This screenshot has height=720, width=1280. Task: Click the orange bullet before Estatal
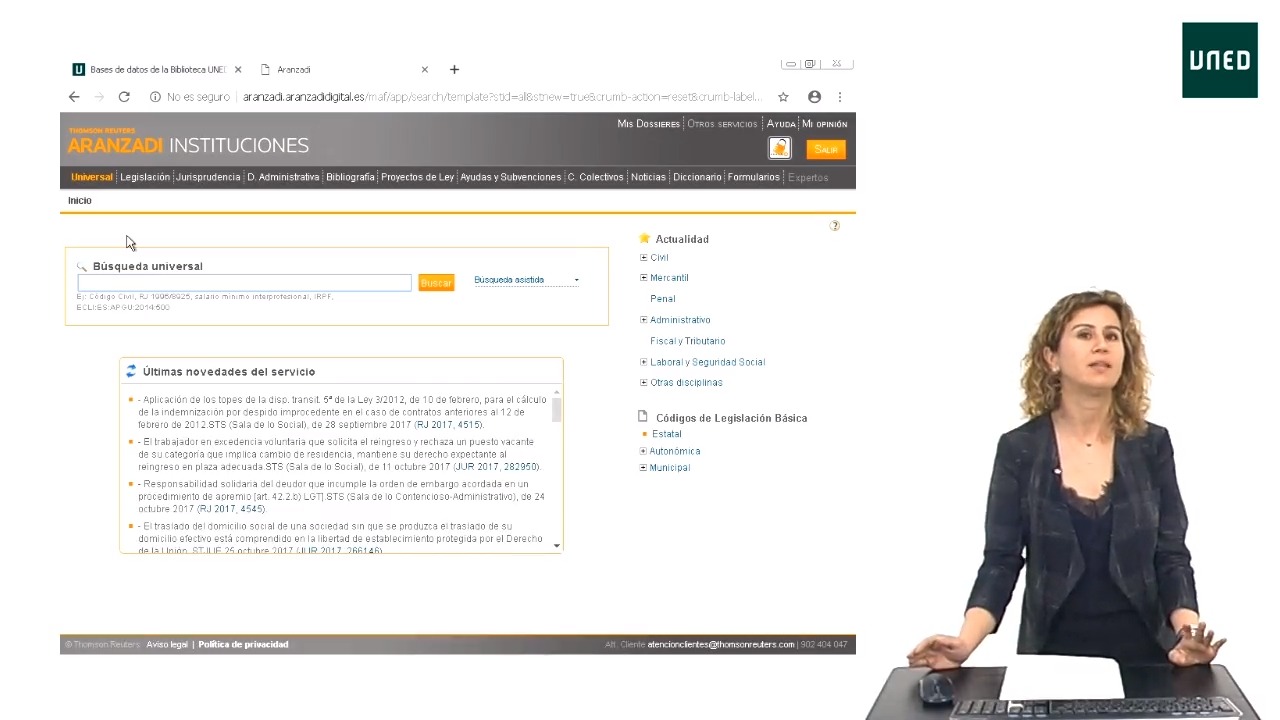coord(644,434)
